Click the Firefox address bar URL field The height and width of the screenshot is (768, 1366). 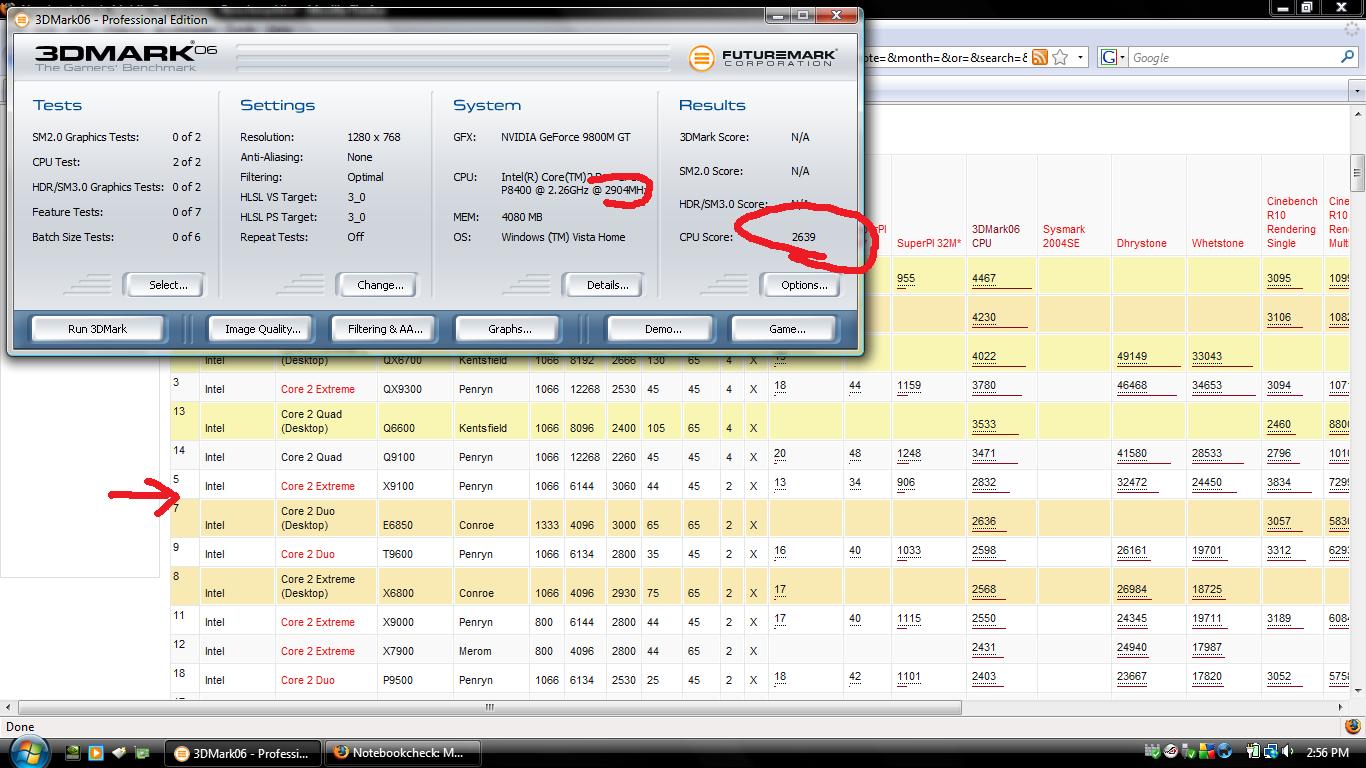click(x=945, y=58)
